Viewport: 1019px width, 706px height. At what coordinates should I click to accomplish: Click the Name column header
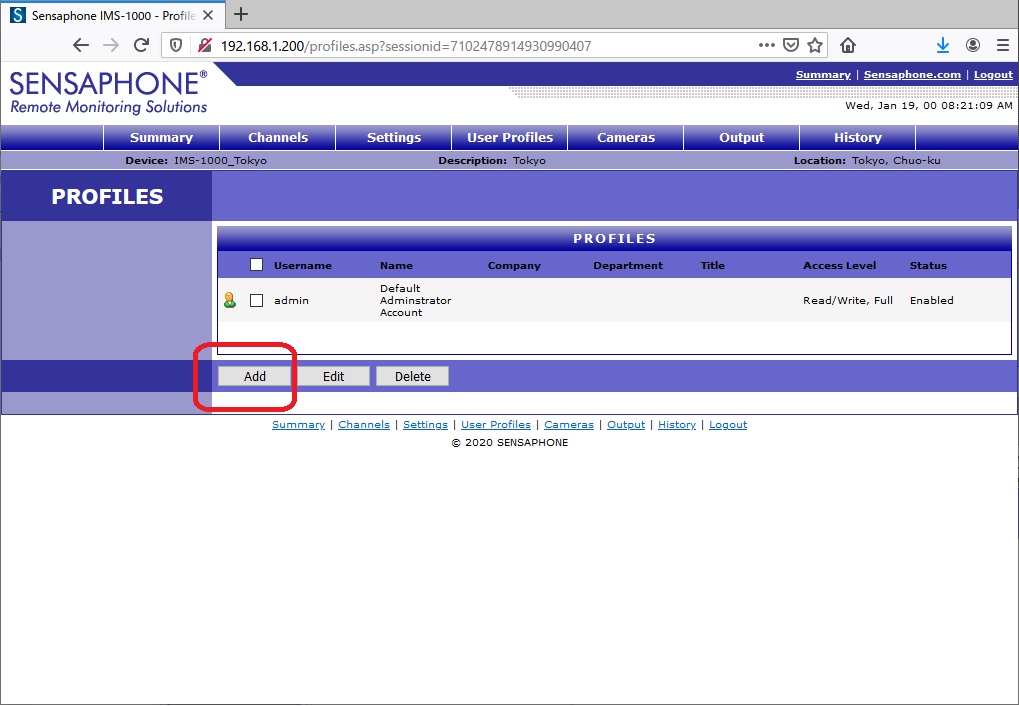[396, 265]
